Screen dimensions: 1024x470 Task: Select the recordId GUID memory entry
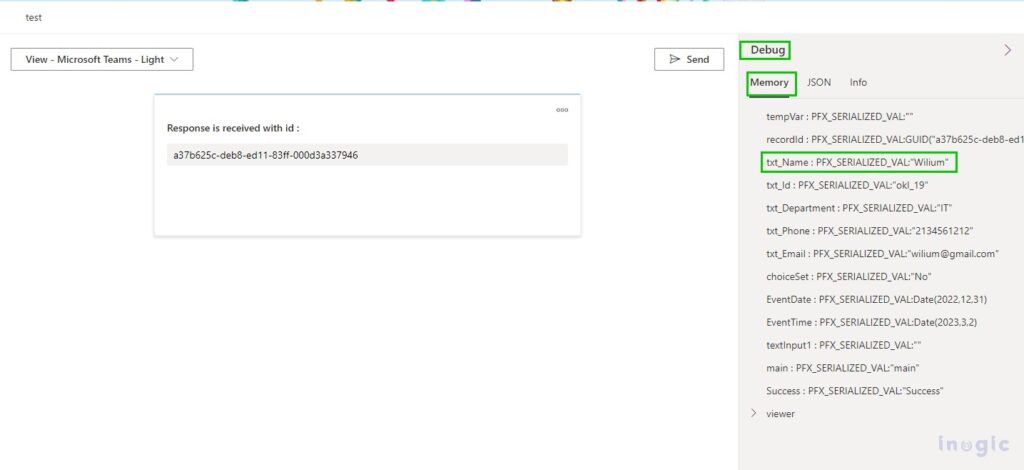[x=895, y=139]
